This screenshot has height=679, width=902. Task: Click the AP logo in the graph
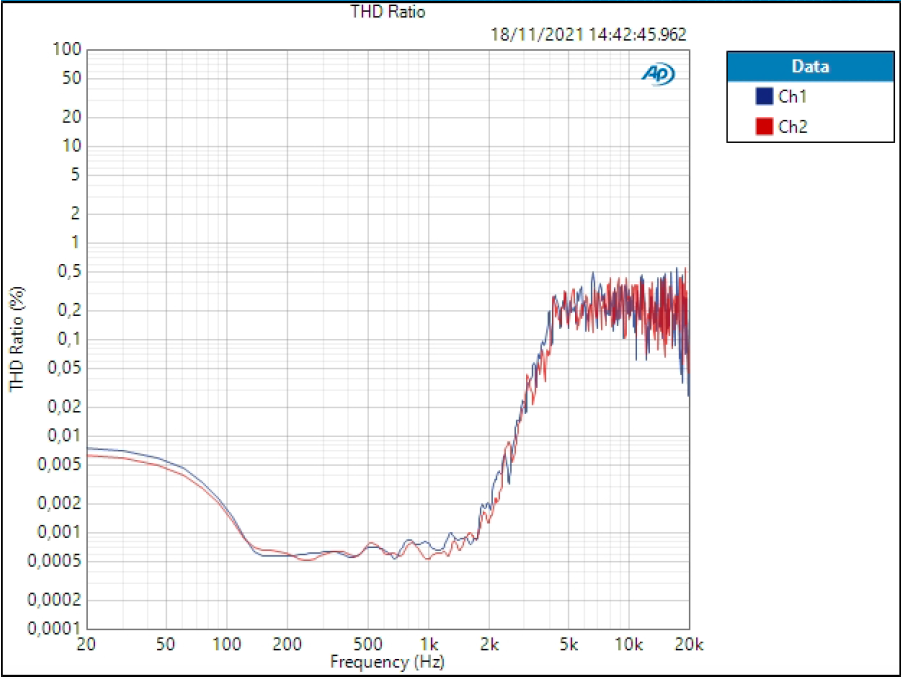click(x=658, y=74)
